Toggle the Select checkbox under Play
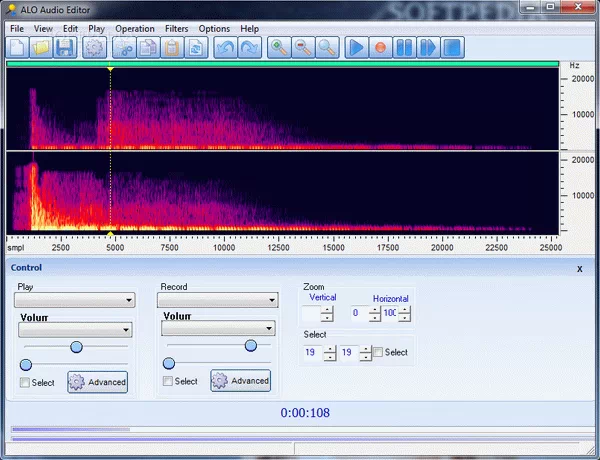This screenshot has height=460, width=600. (x=25, y=382)
